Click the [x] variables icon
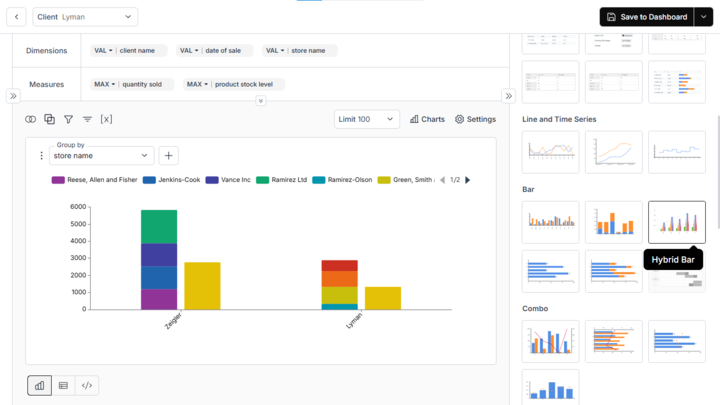Image resolution: width=720 pixels, height=405 pixels. (106, 119)
